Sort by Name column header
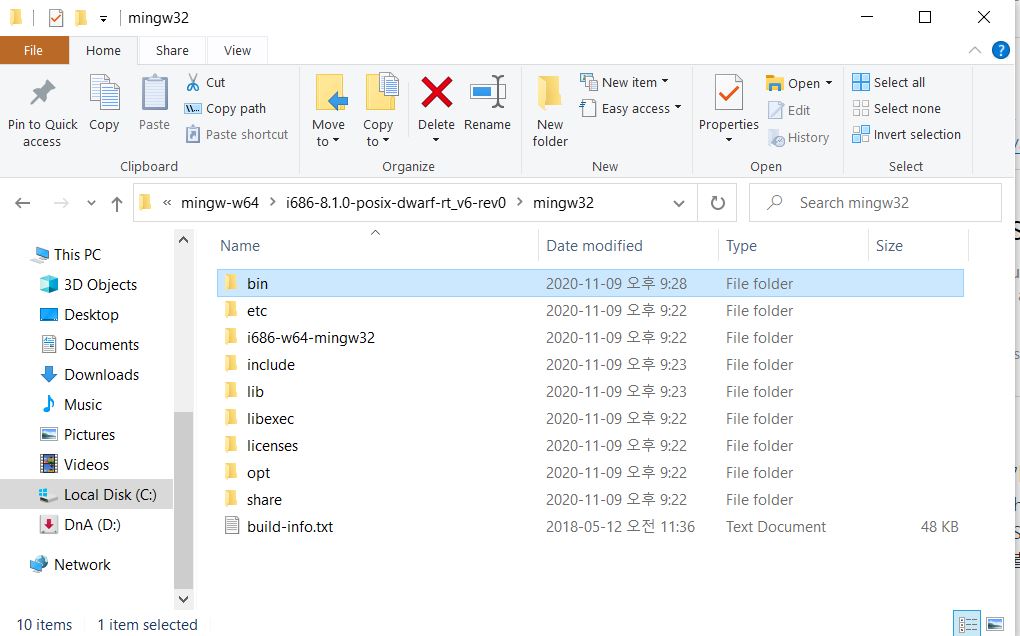1020x636 pixels. coord(240,246)
